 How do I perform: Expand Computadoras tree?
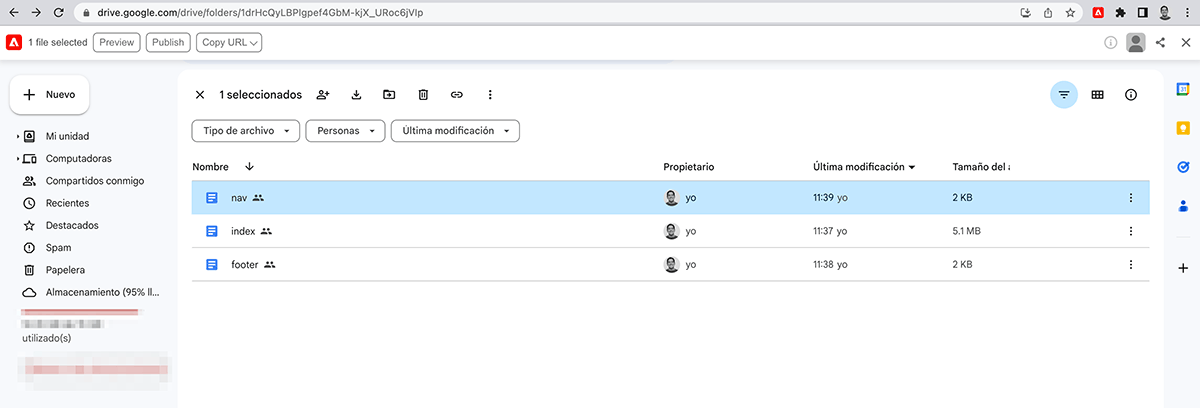[x=17, y=159]
